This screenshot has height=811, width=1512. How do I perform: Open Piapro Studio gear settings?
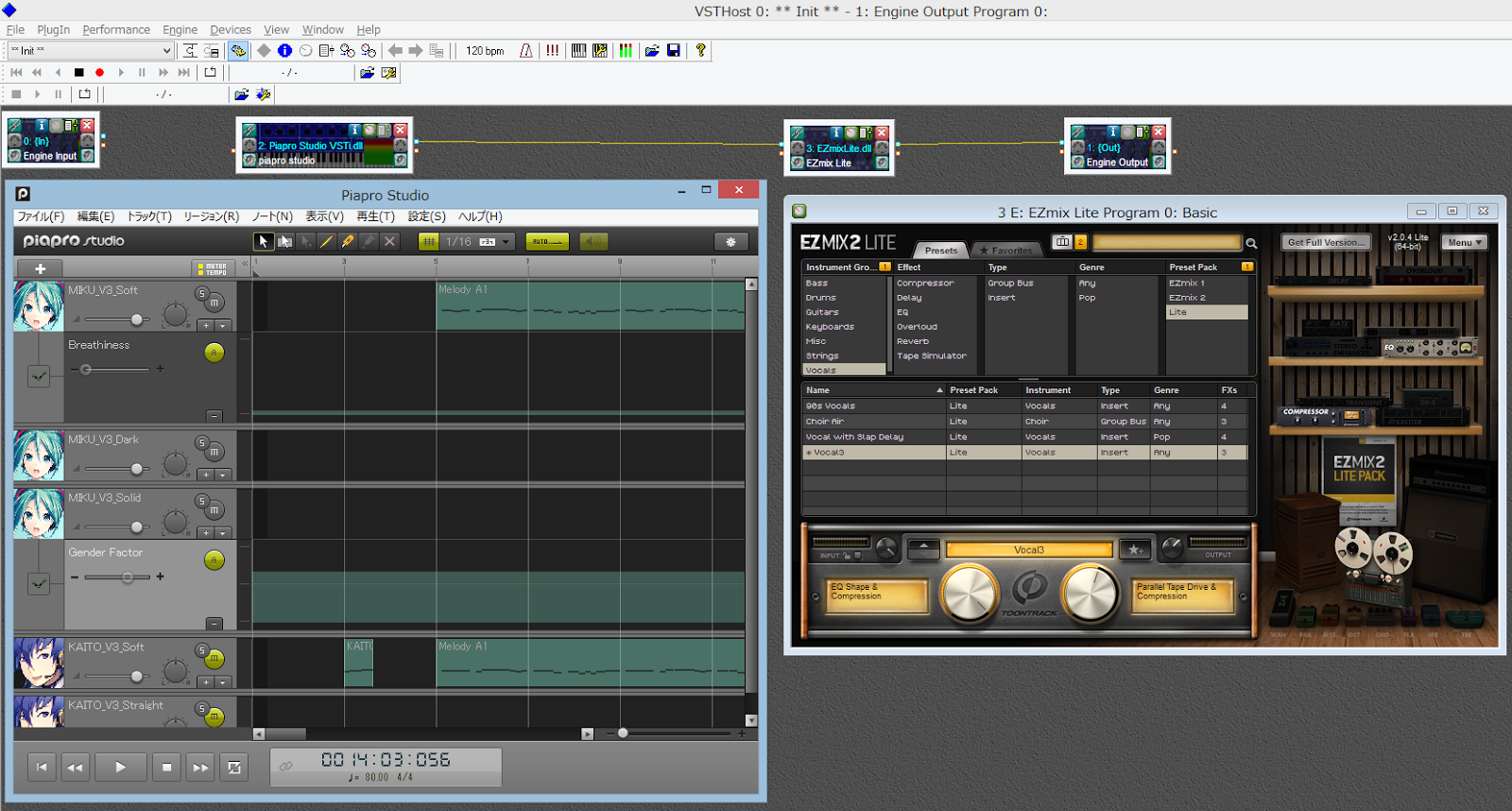click(730, 242)
